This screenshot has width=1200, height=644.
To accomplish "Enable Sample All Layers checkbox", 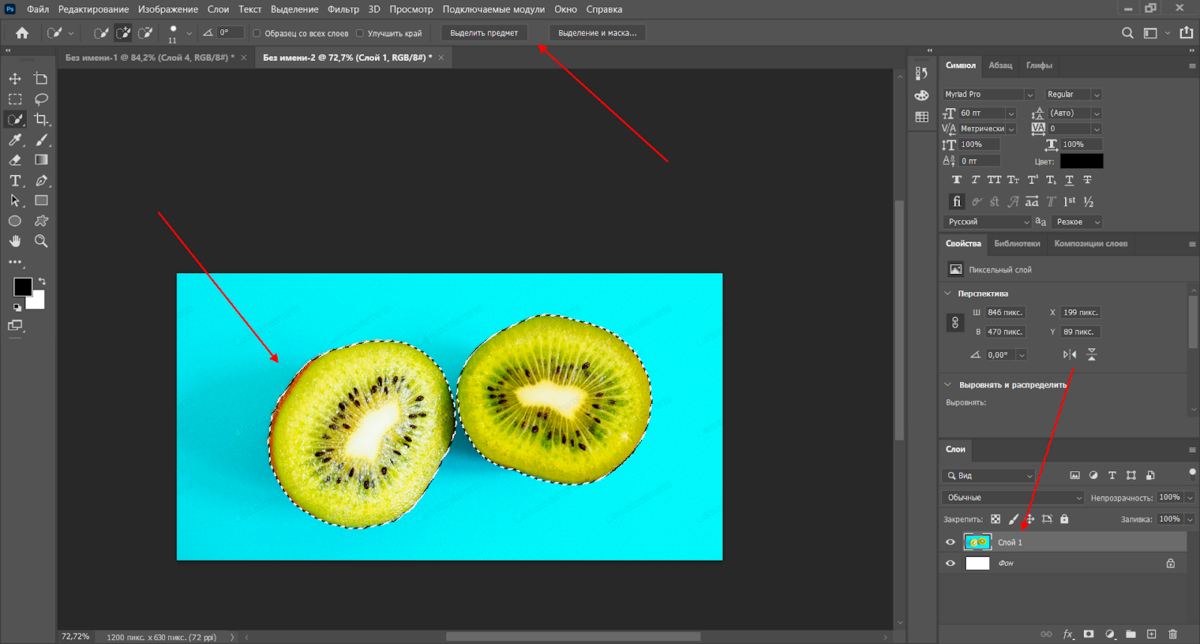I will 257,33.
